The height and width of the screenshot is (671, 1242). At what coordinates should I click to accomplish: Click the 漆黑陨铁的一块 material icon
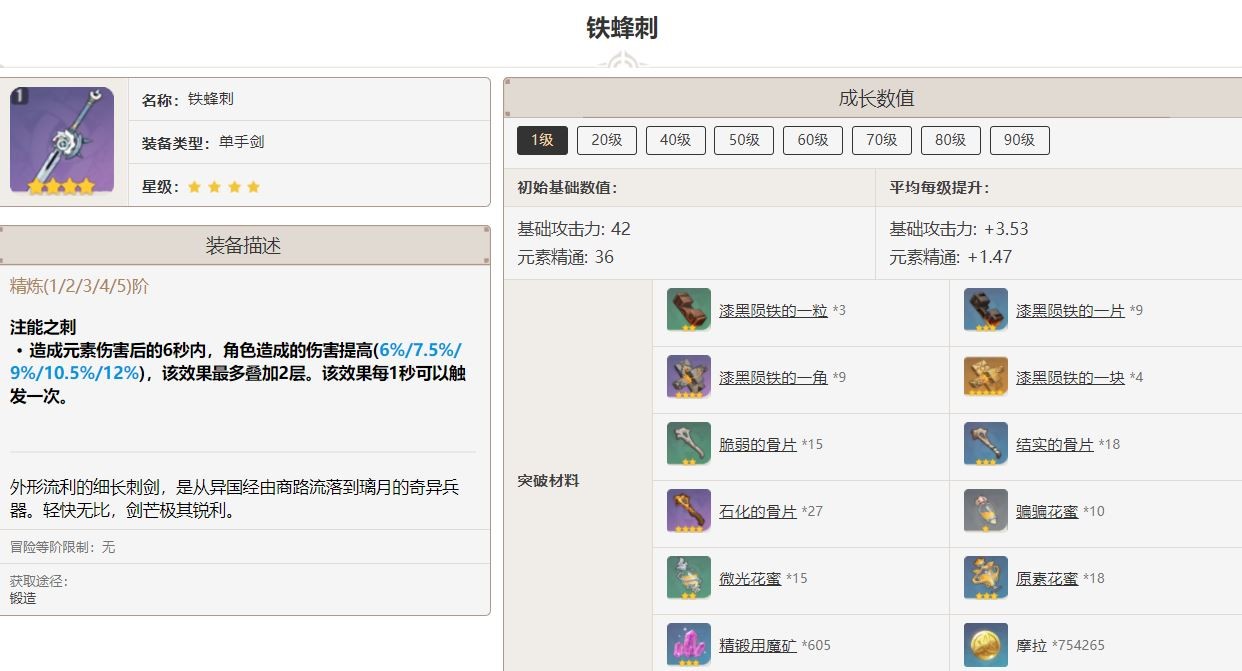pyautogui.click(x=986, y=377)
